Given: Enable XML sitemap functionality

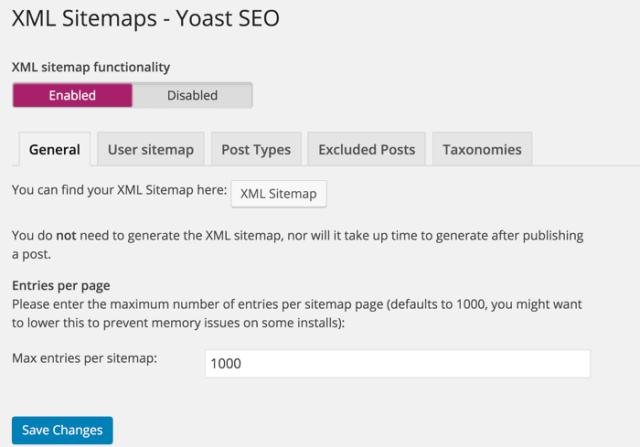Looking at the screenshot, I should [x=72, y=95].
